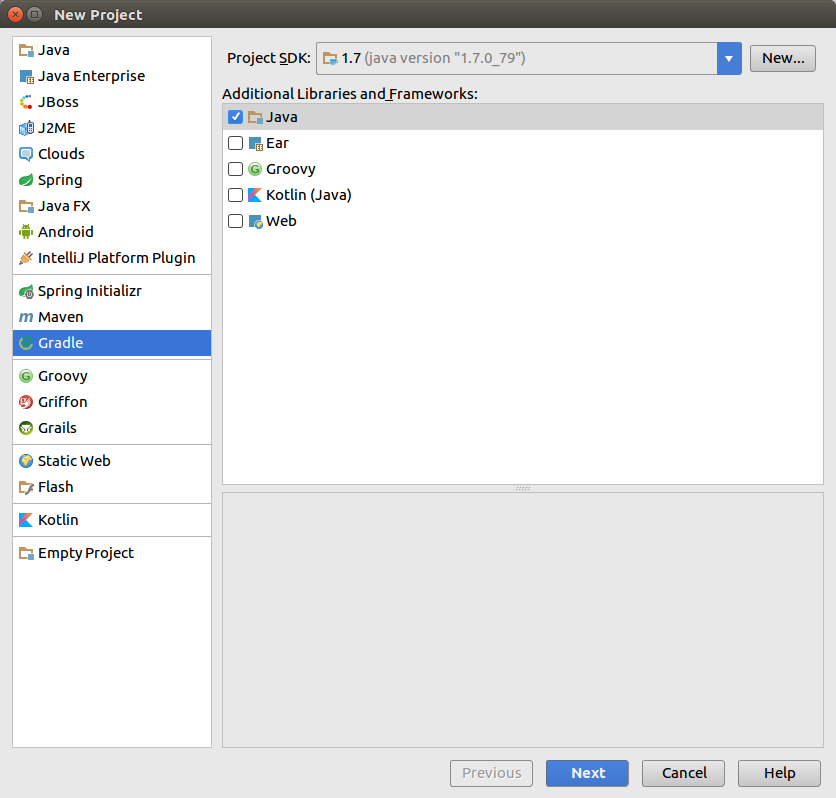Select 'Empty Project' label
Image resolution: width=836 pixels, height=798 pixels.
[x=85, y=553]
